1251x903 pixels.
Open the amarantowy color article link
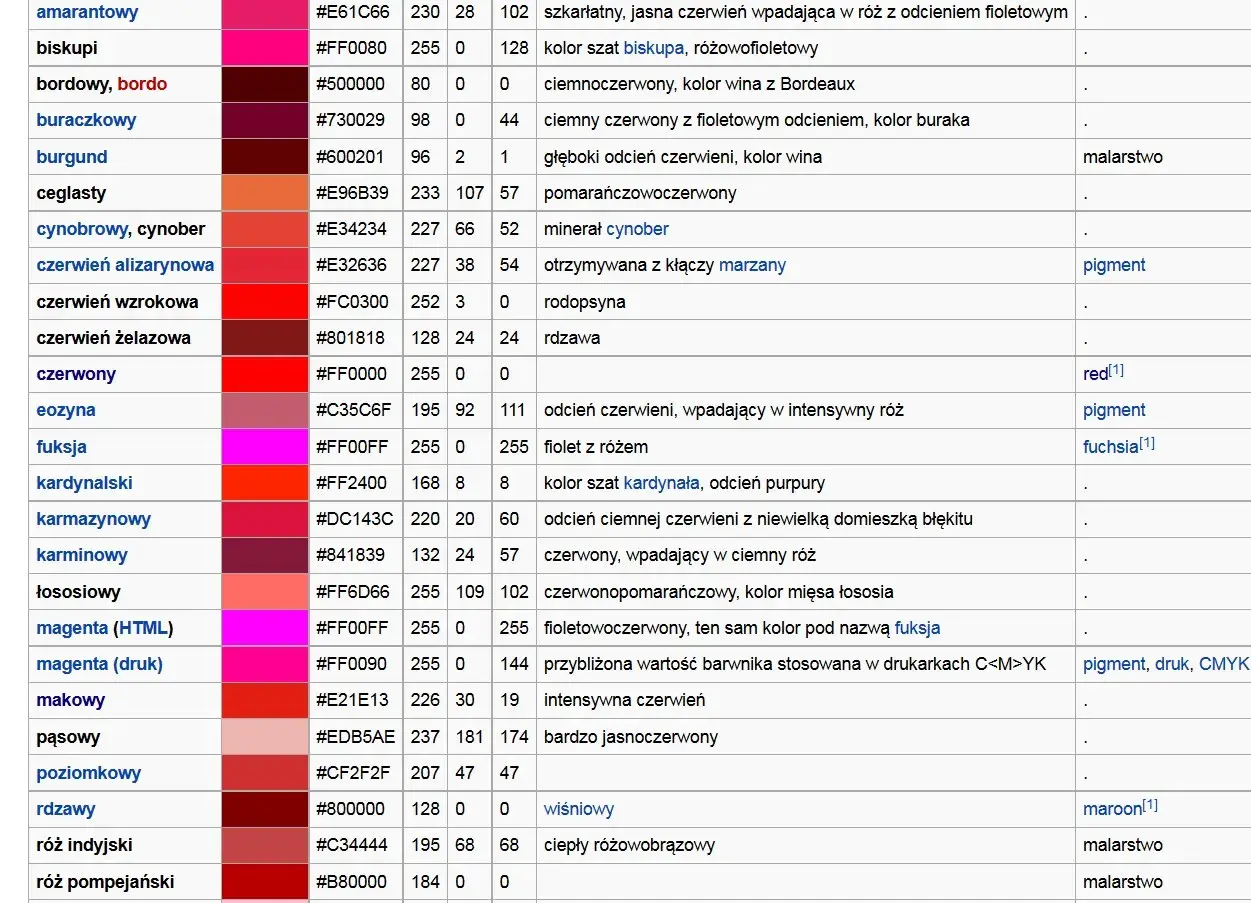click(x=87, y=12)
